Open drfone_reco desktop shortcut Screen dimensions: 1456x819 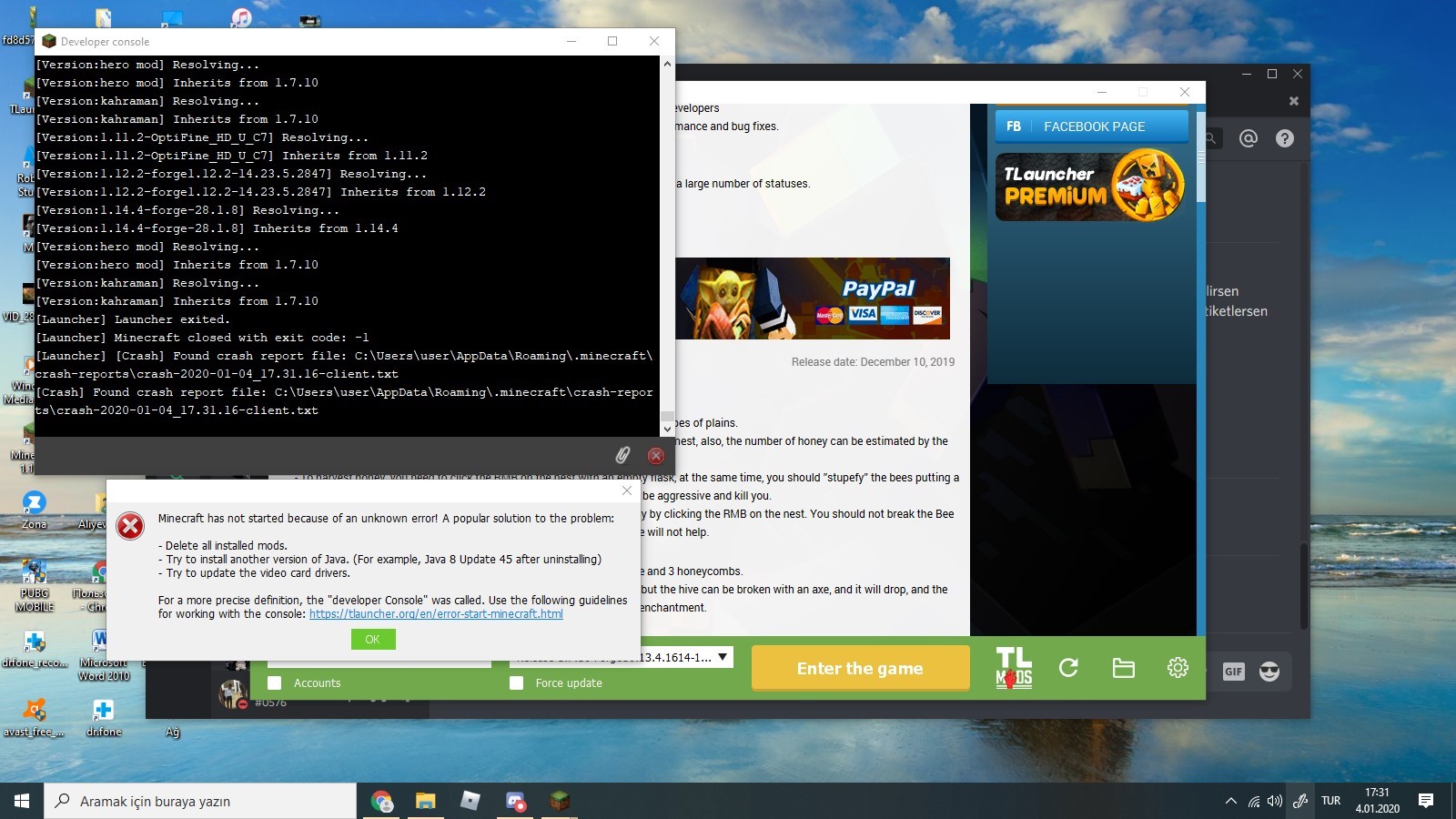click(35, 649)
